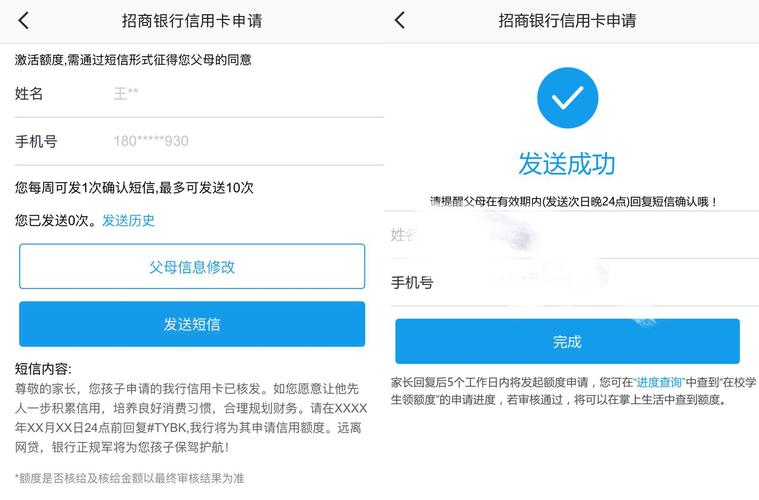Screen dimensions: 759x500
Task: Open 进度查询 link
Action: [658, 382]
